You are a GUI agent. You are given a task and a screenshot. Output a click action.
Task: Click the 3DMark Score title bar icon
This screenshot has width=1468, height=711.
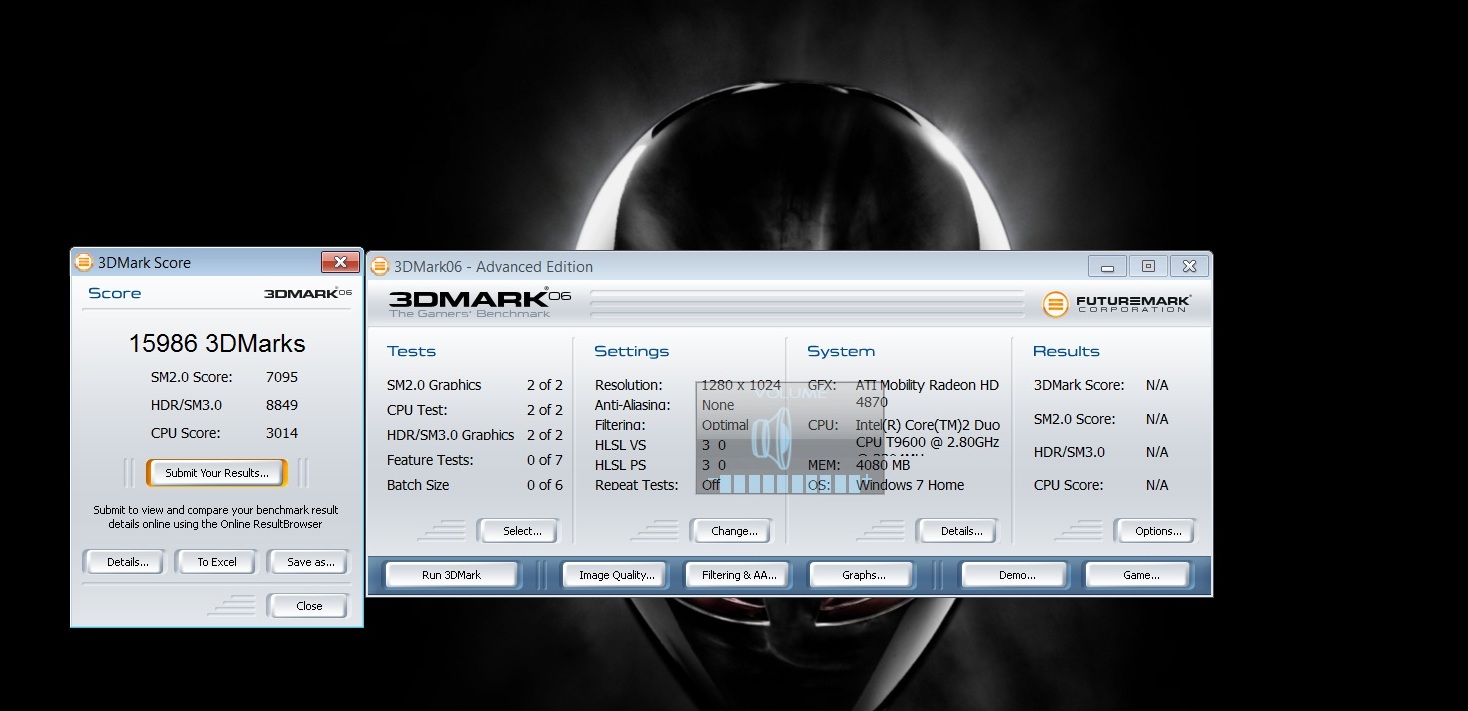click(84, 263)
